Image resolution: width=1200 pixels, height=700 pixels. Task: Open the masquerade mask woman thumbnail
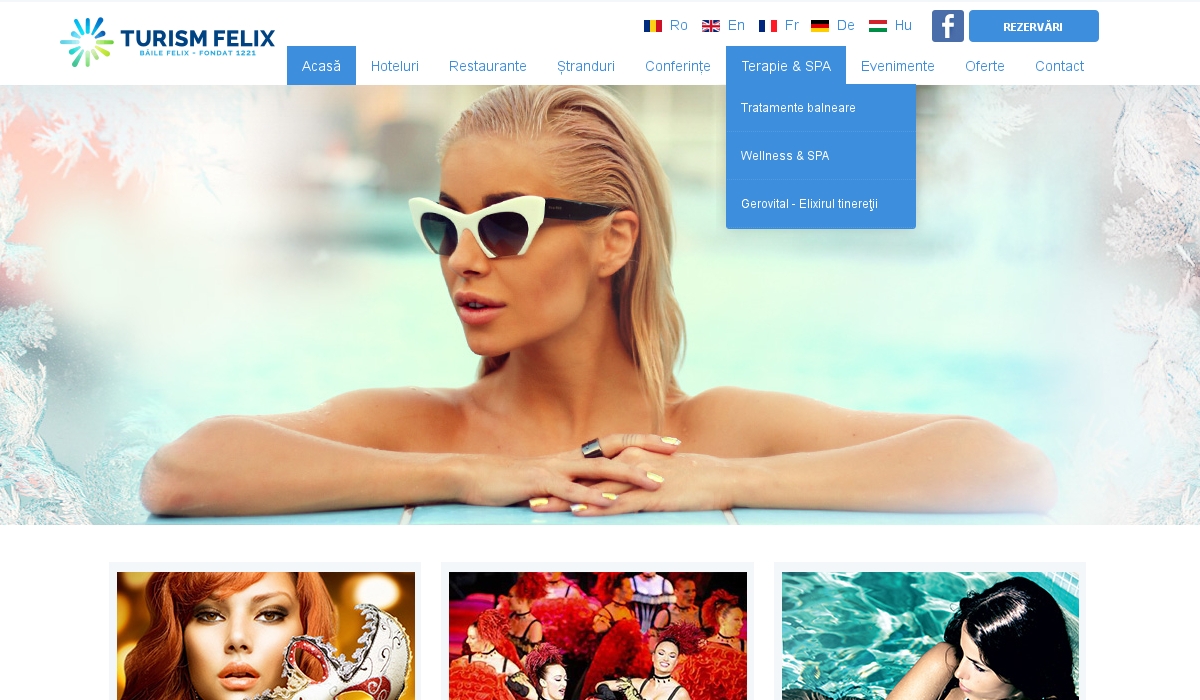pyautogui.click(x=266, y=636)
